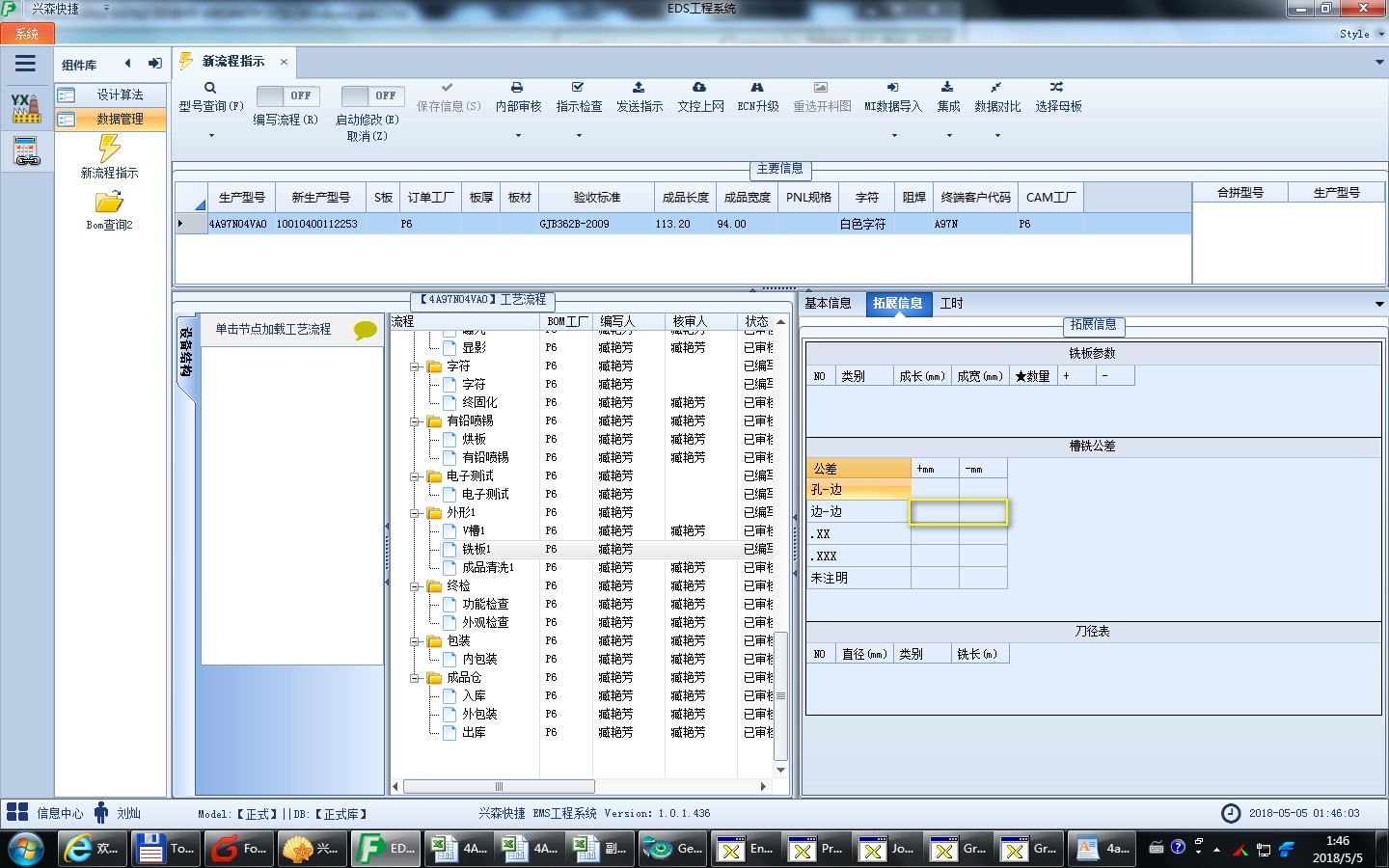Click the ECN升级 icon
The image size is (1389, 868).
point(757,87)
